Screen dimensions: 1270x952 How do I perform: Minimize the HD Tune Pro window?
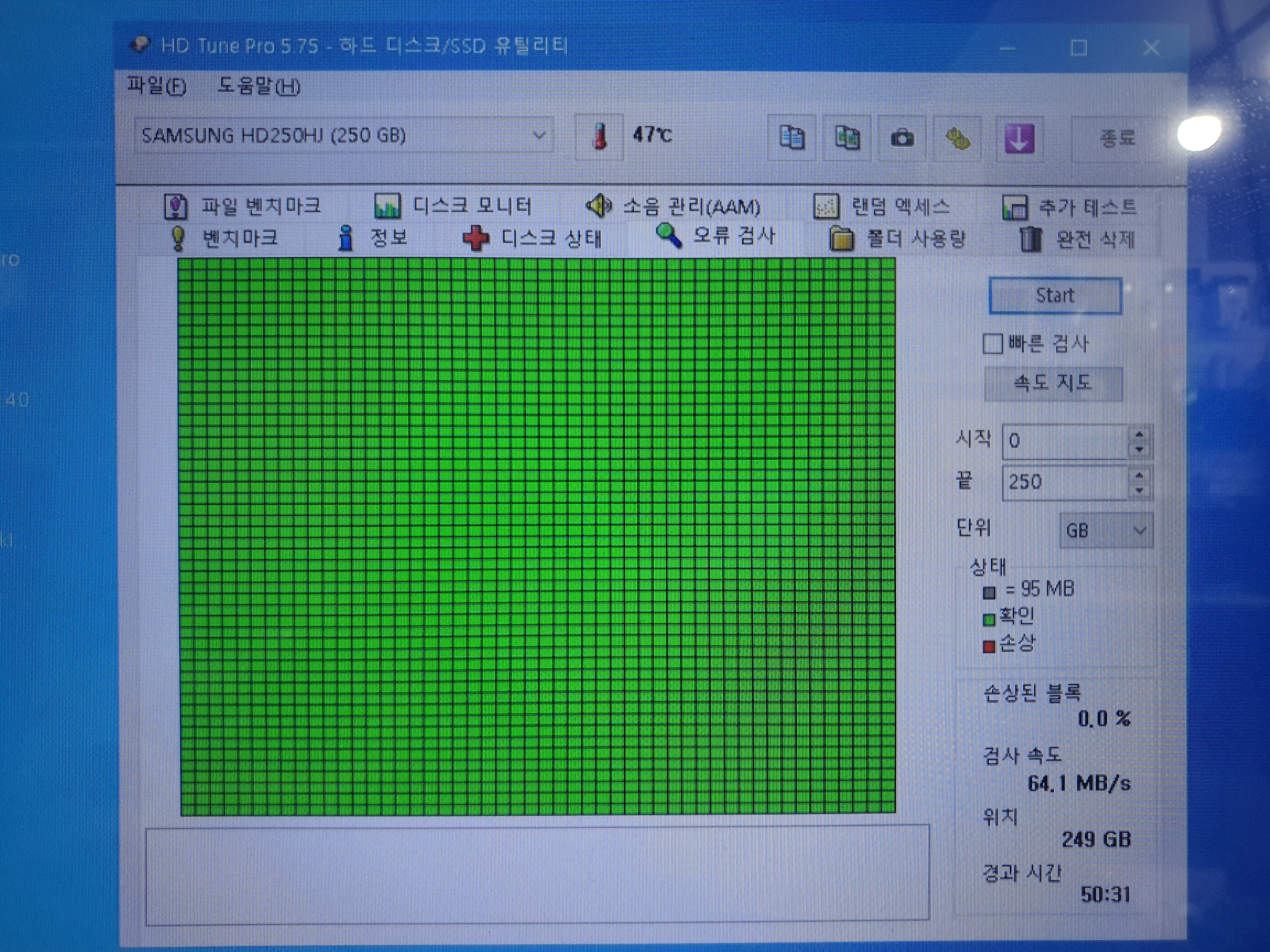1008,48
